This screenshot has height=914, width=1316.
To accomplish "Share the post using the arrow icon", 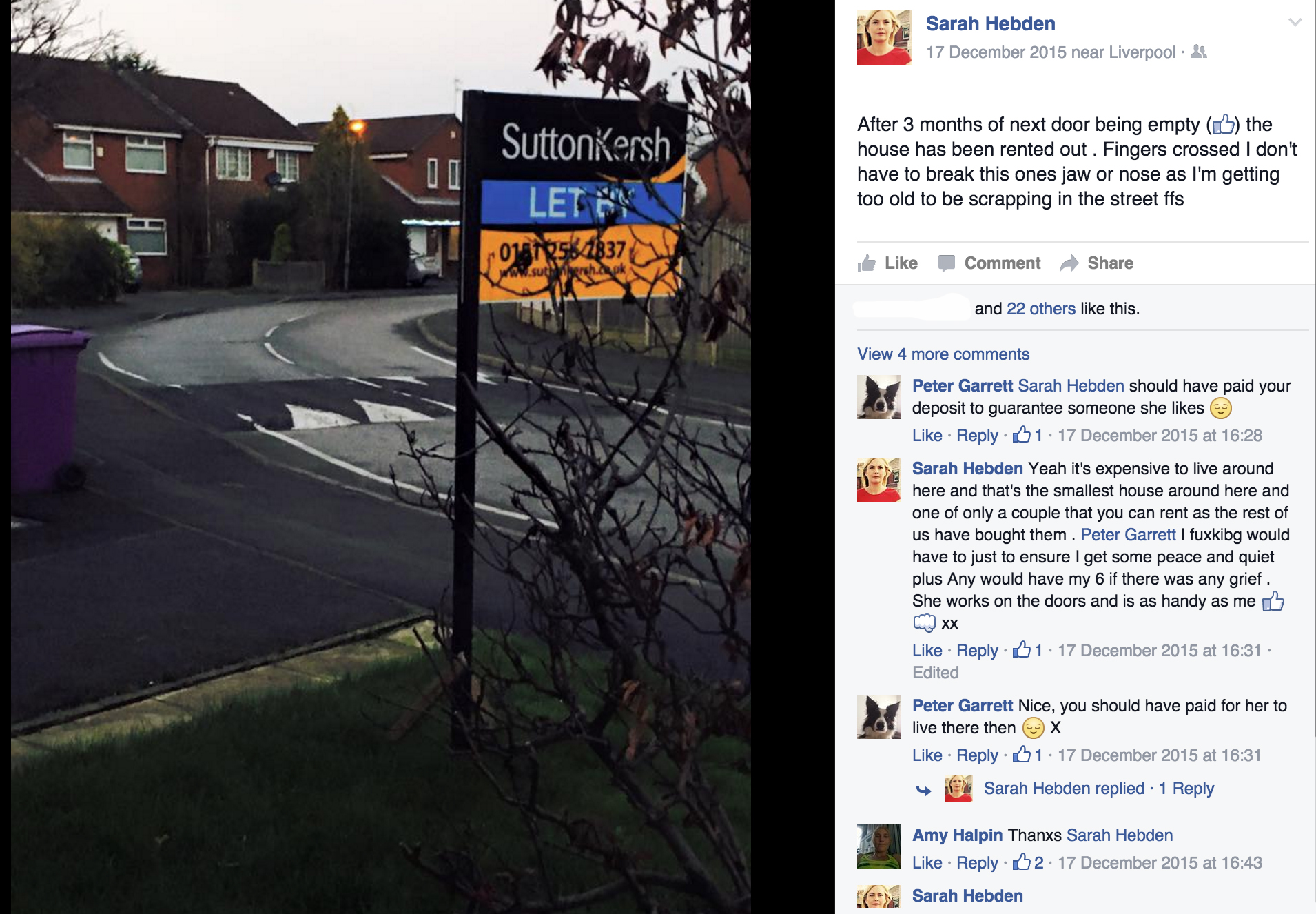I will [x=1069, y=263].
